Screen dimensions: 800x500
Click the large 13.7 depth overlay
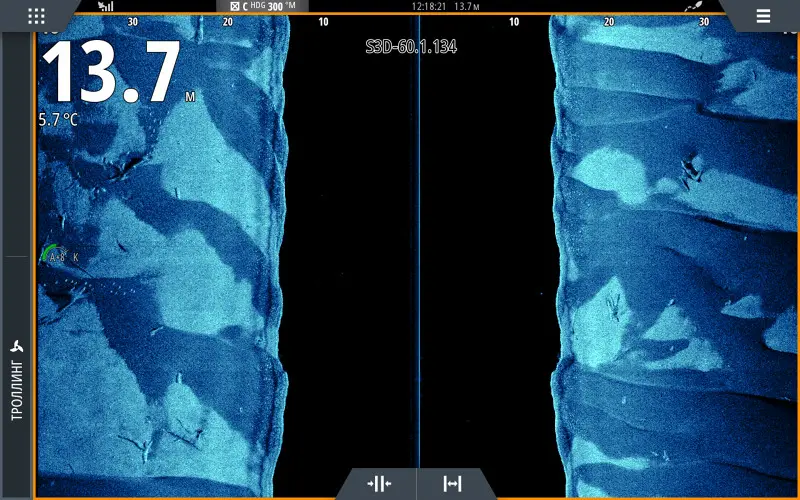tap(110, 74)
